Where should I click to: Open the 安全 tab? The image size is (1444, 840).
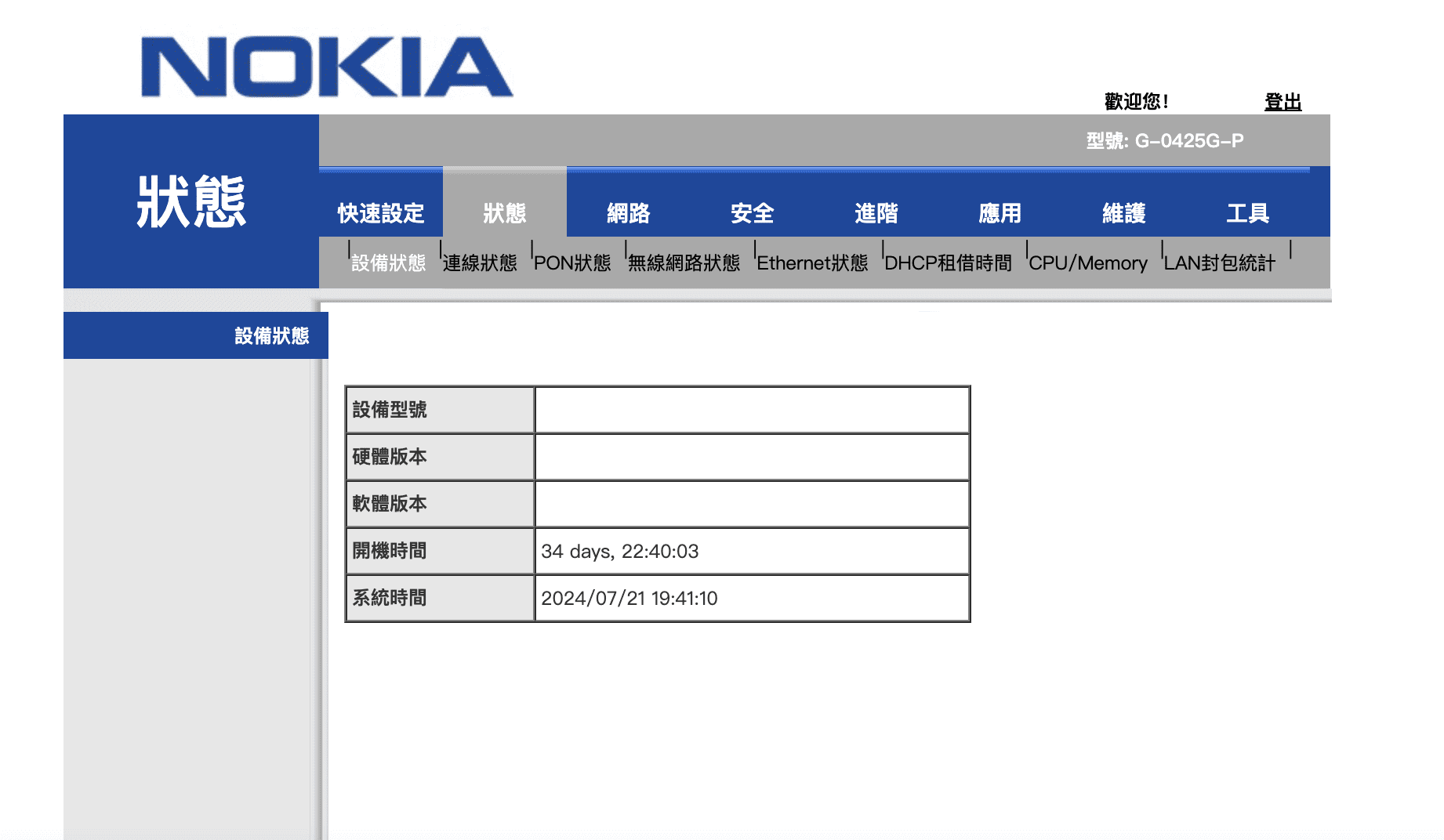pyautogui.click(x=753, y=212)
